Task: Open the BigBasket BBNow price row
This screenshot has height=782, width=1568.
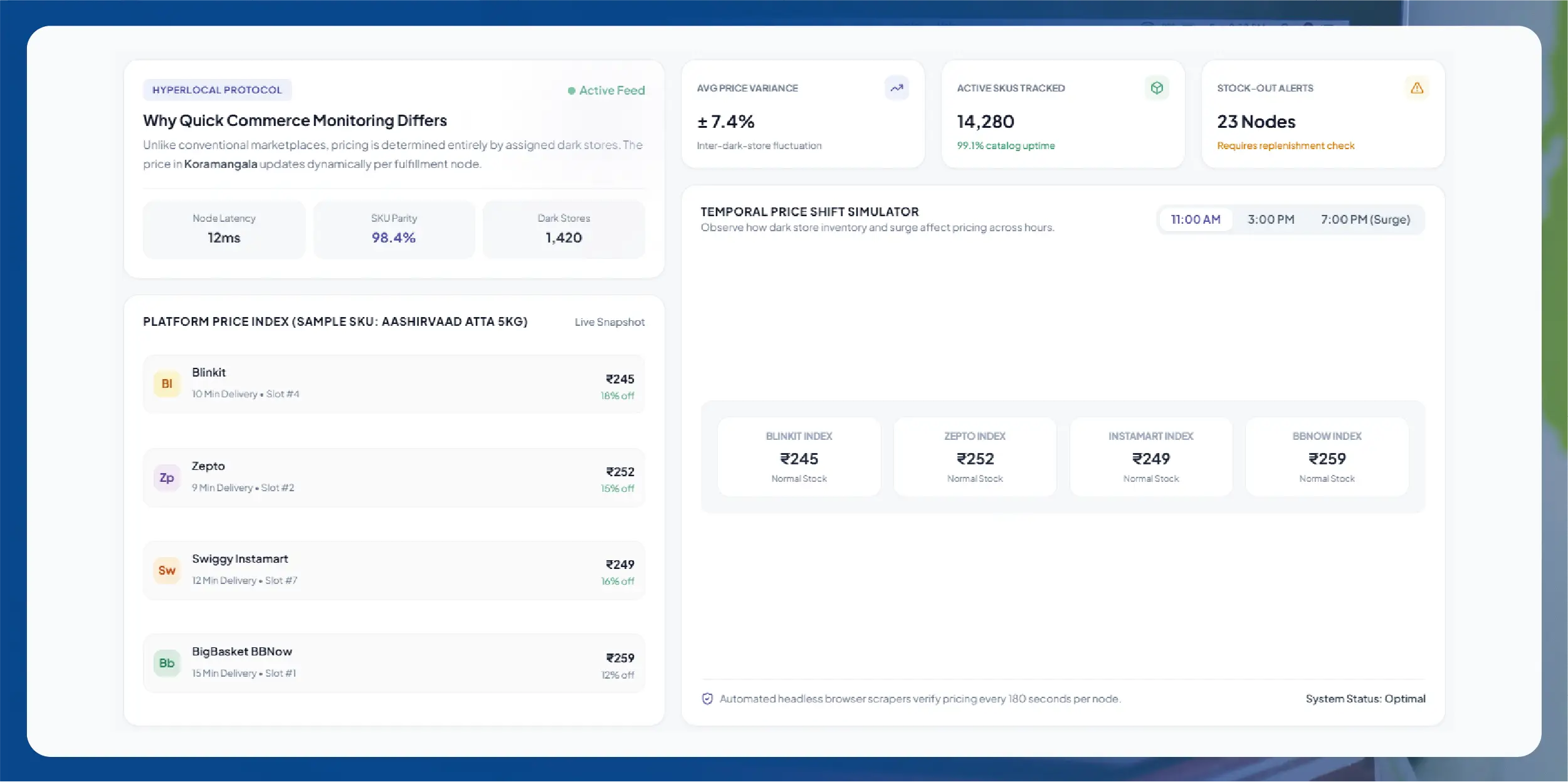Action: [x=394, y=663]
